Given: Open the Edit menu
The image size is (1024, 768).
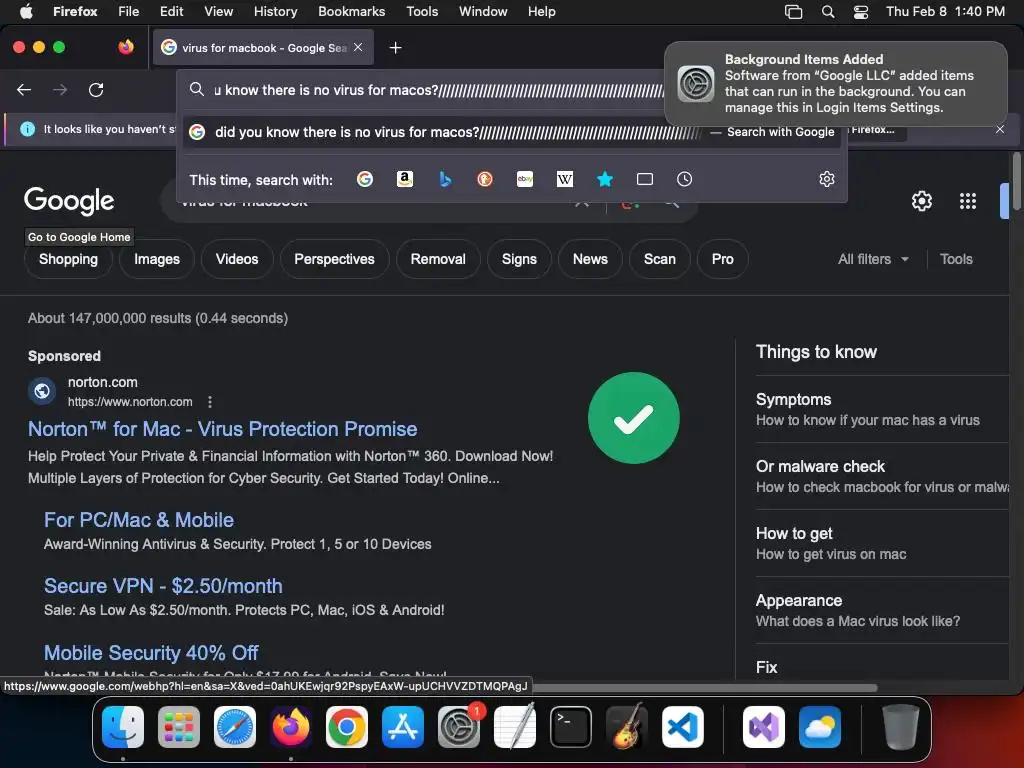Looking at the screenshot, I should tap(172, 12).
